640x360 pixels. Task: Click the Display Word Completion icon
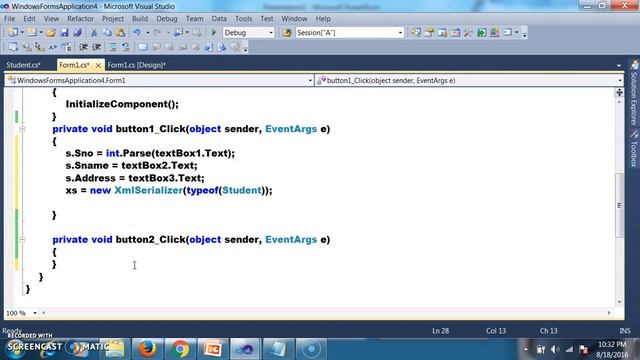(53, 47)
